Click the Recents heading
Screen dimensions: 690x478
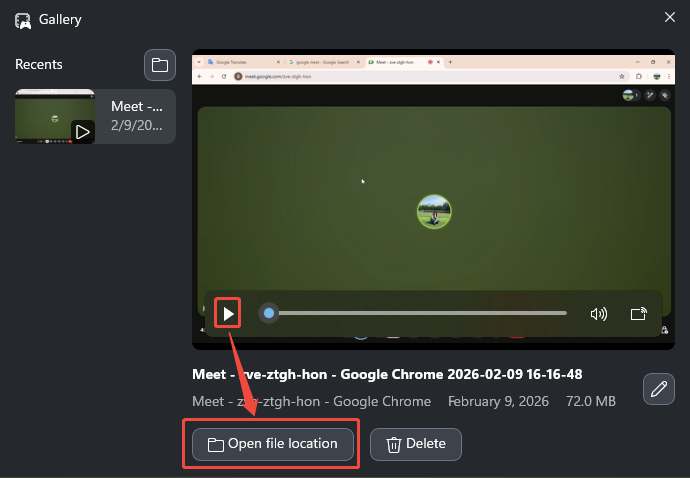point(39,65)
